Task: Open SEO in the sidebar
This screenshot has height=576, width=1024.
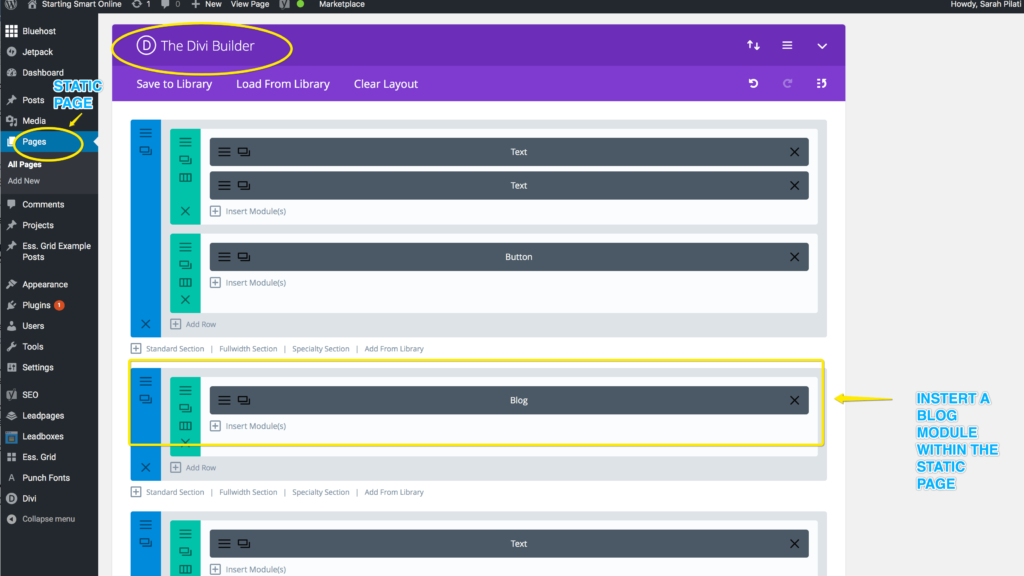Action: tap(30, 395)
